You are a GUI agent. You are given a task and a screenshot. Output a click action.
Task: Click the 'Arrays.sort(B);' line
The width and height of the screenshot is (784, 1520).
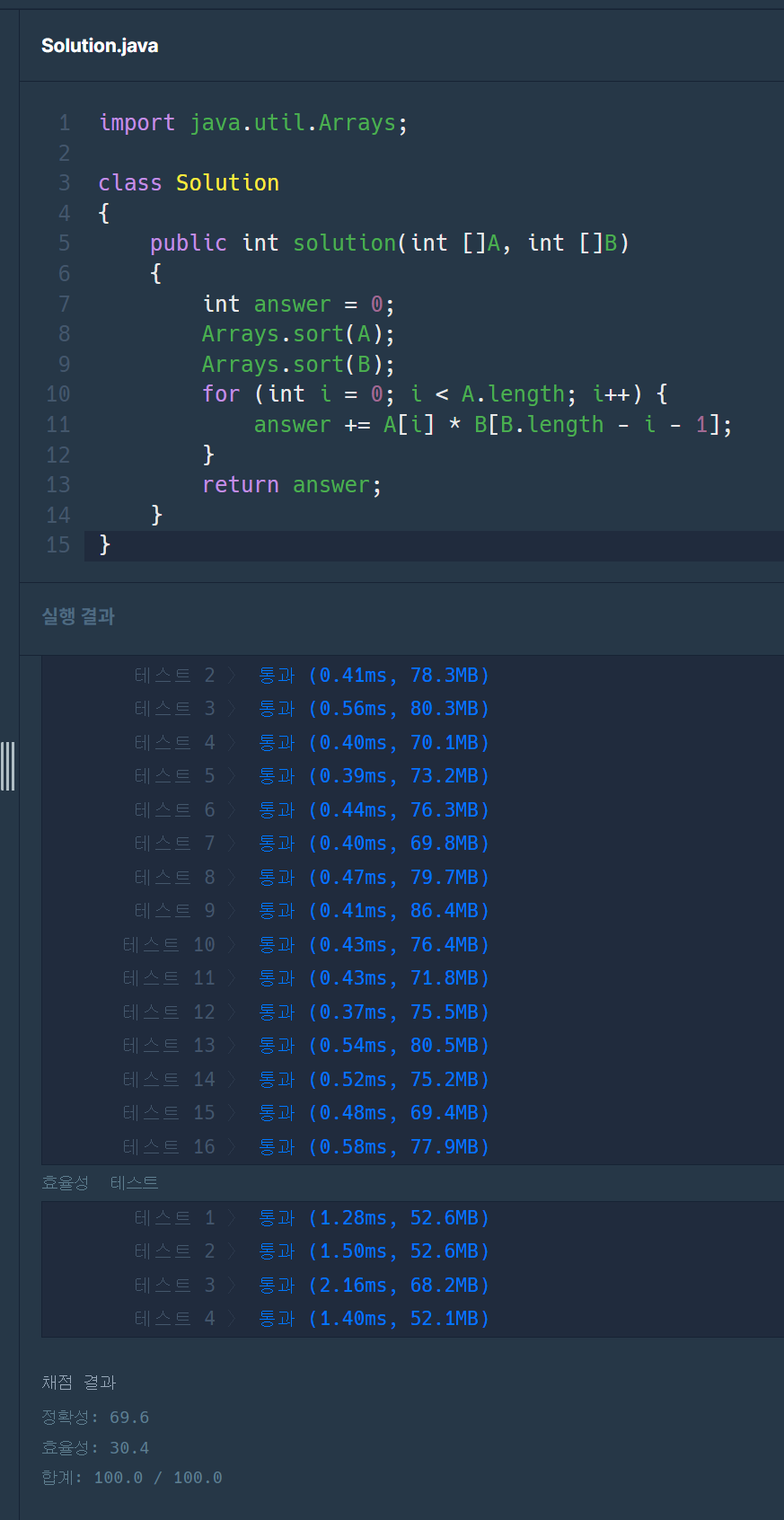click(x=298, y=364)
